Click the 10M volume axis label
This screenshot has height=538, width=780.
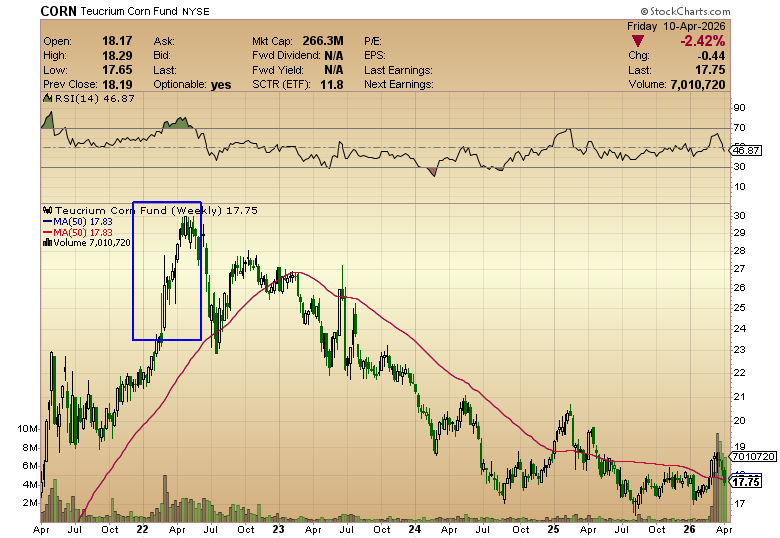(27, 429)
